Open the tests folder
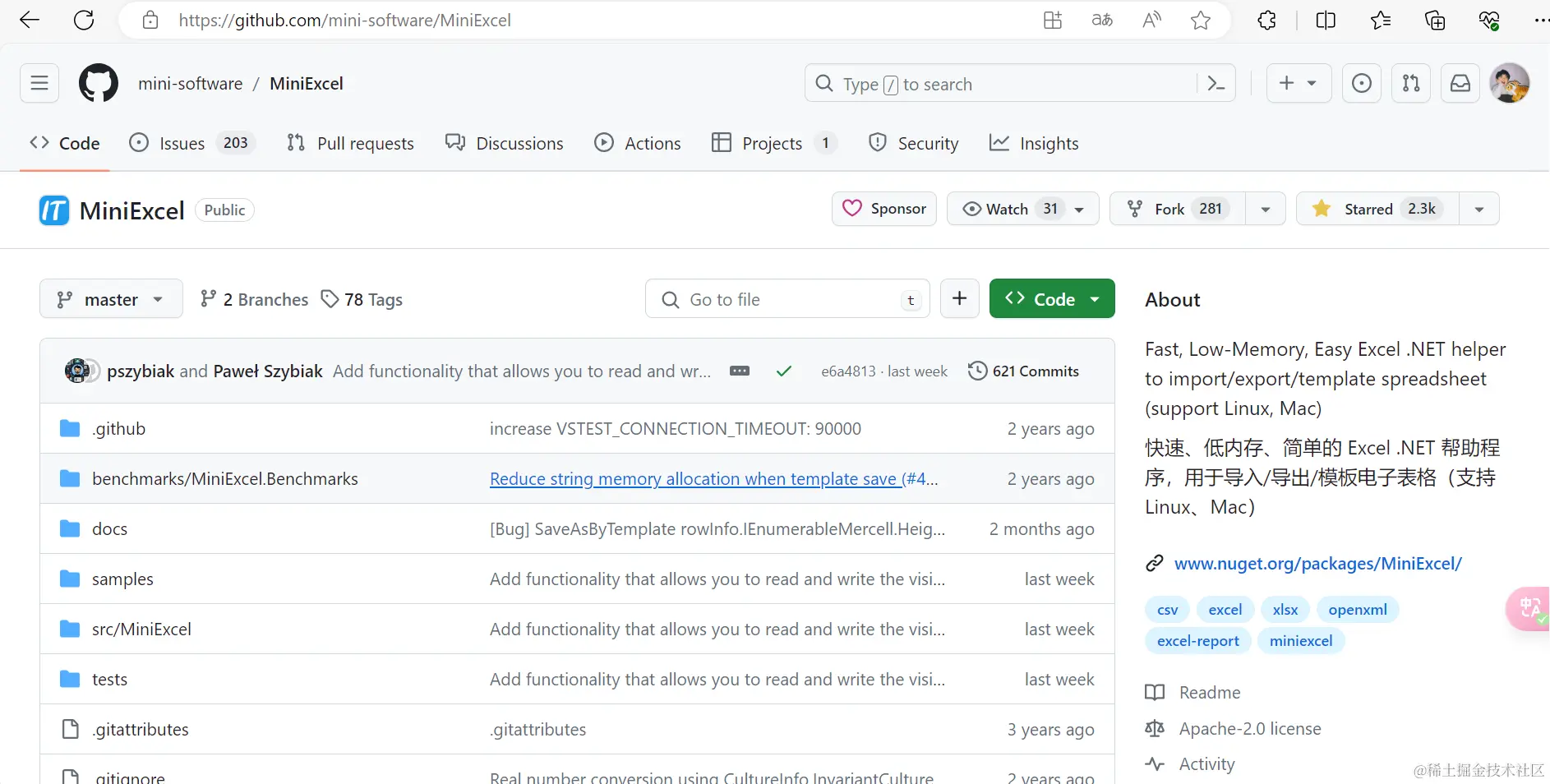 click(109, 680)
